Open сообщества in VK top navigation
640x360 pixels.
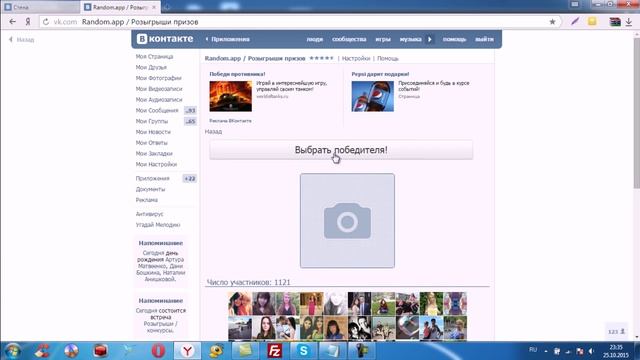pyautogui.click(x=349, y=39)
